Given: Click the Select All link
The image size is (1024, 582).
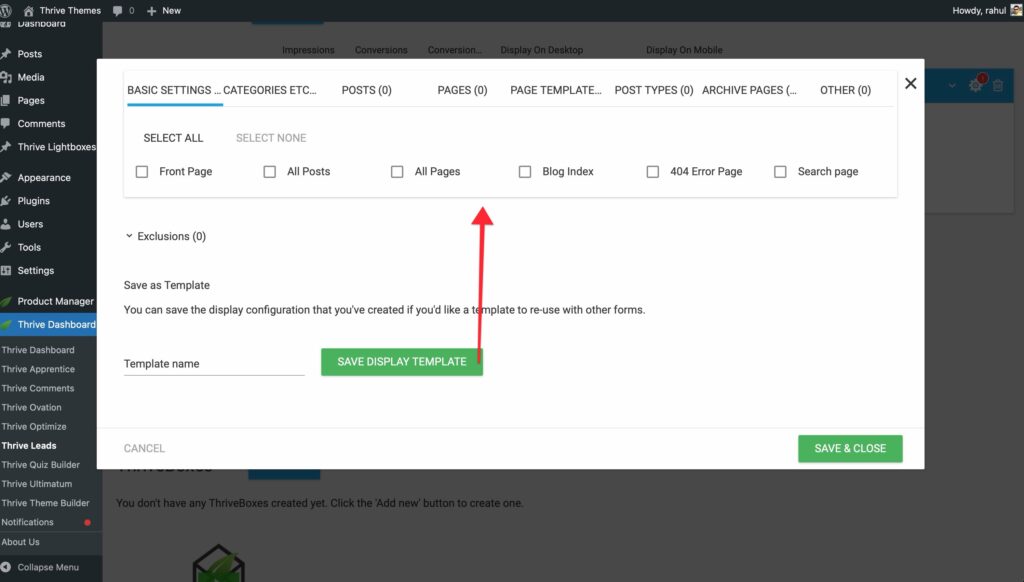Looking at the screenshot, I should (173, 138).
